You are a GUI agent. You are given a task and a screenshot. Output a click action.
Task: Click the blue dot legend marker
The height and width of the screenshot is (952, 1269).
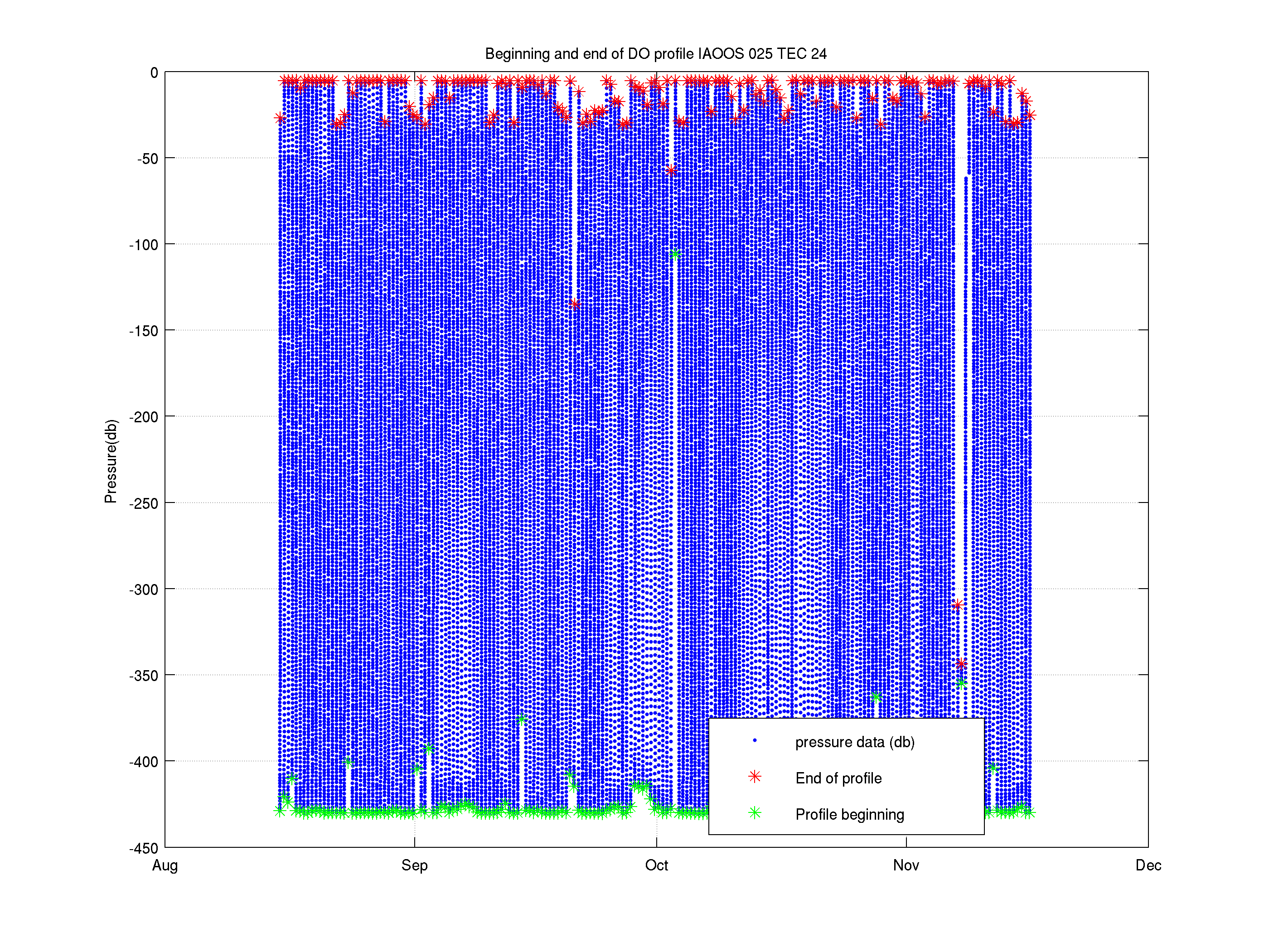[x=755, y=740]
